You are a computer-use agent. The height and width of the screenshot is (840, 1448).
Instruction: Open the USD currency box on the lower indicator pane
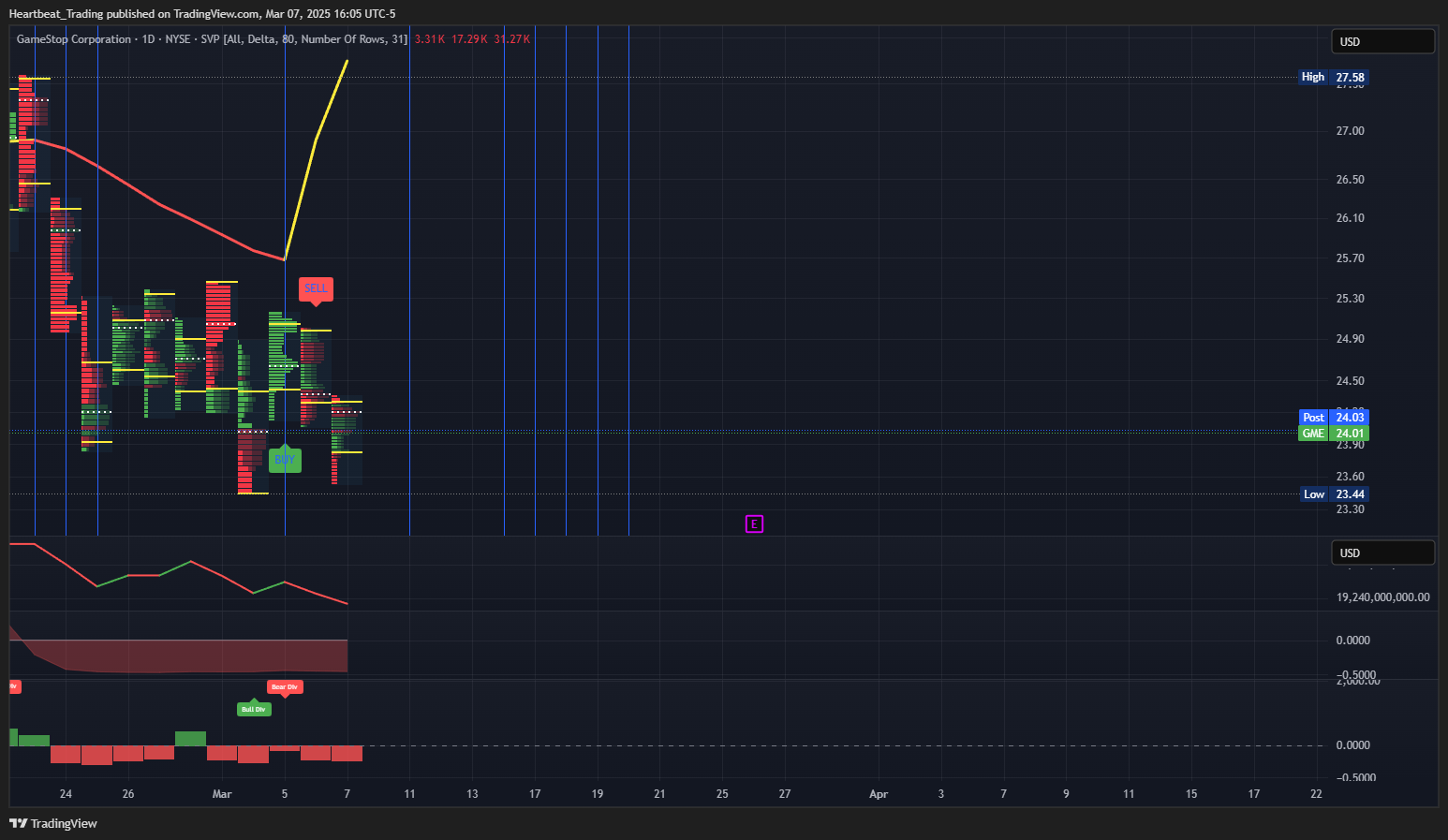pos(1382,553)
